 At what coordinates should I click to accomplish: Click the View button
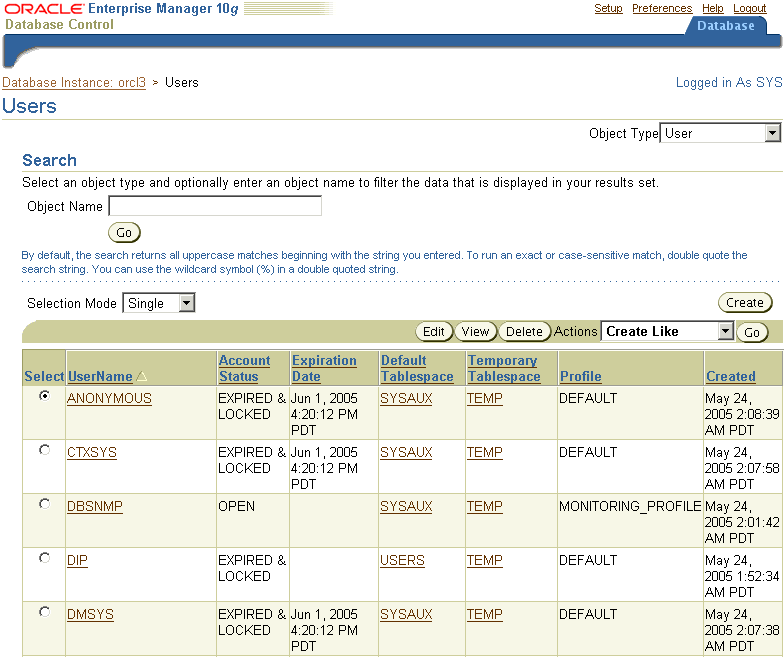click(475, 332)
